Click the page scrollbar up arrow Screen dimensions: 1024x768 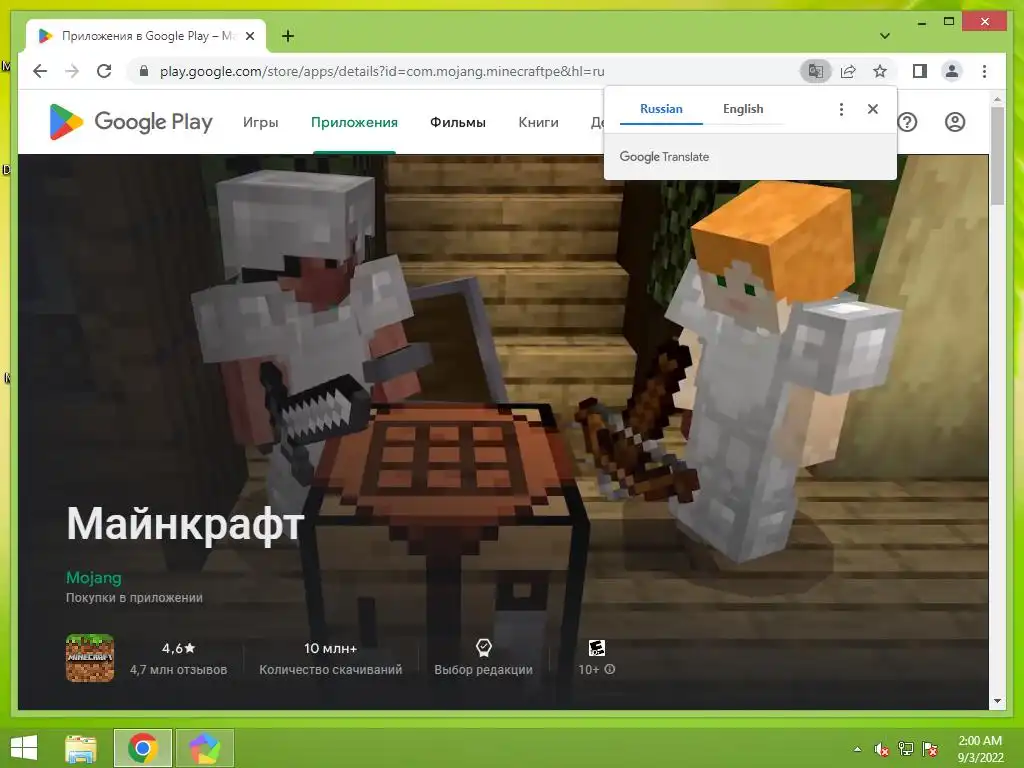click(997, 99)
